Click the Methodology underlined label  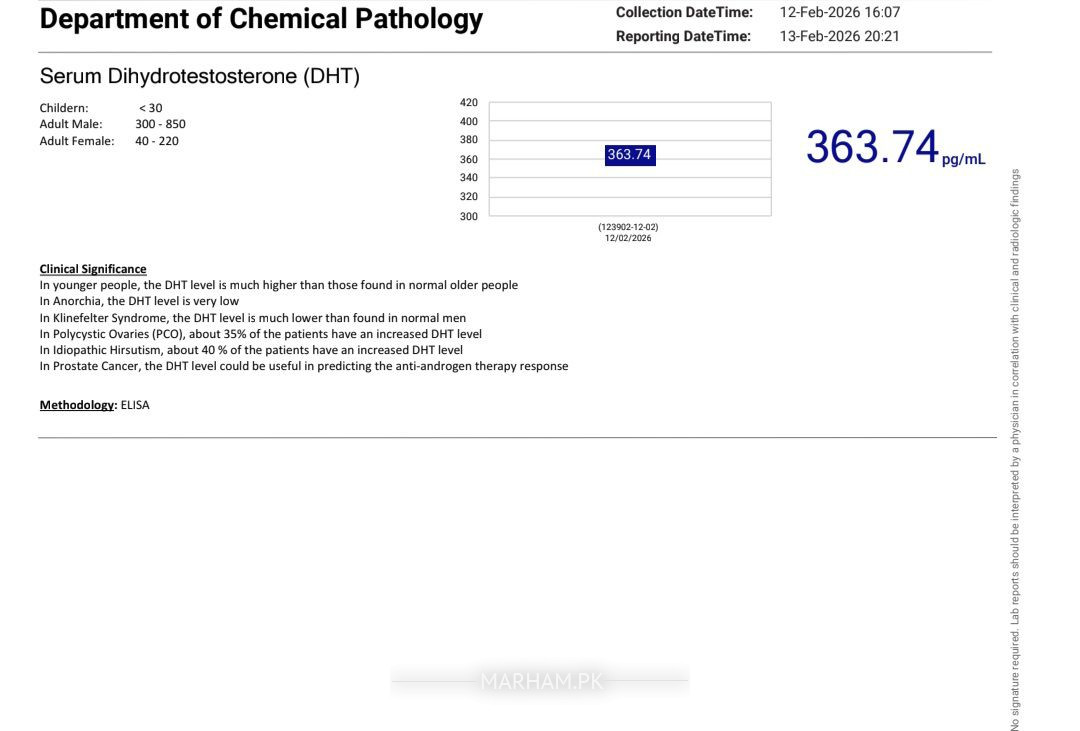point(78,405)
